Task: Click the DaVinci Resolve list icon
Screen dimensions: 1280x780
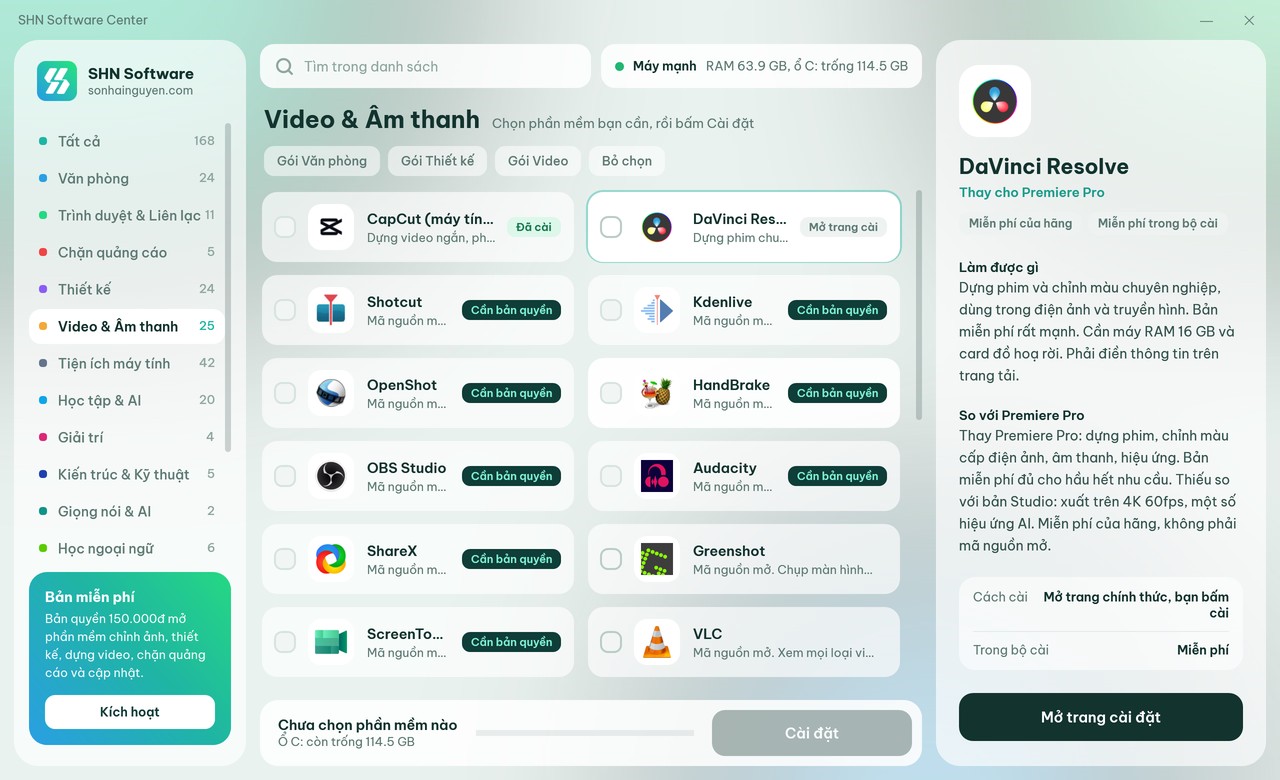Action: [657, 227]
